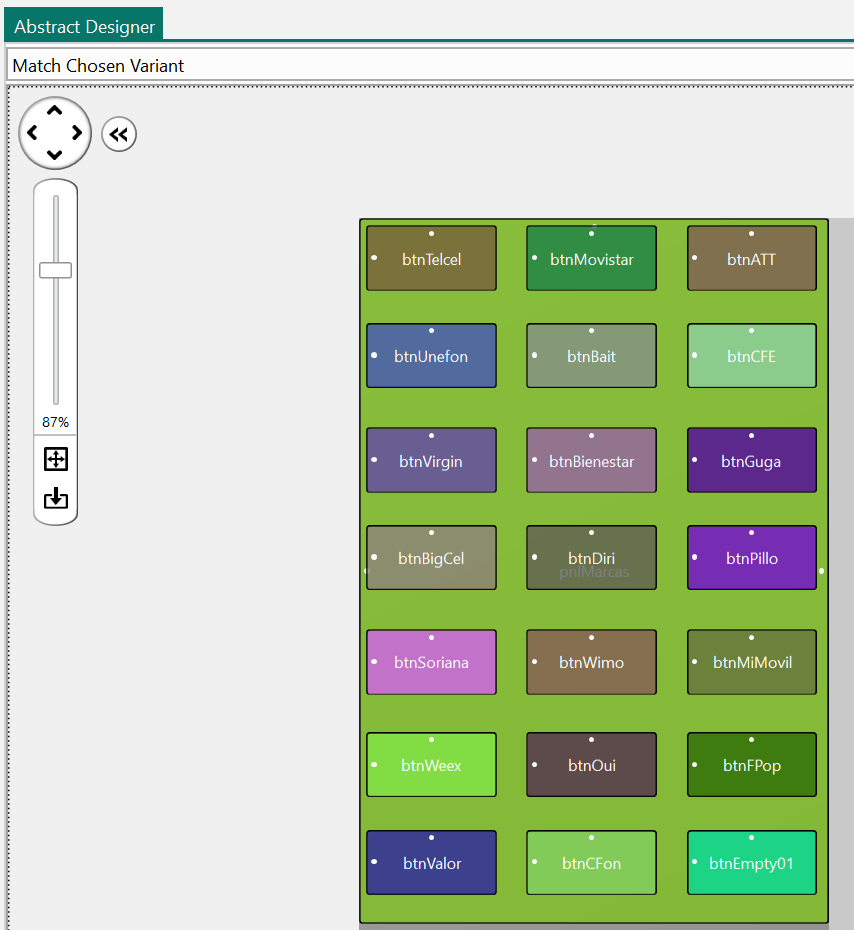854x930 pixels.
Task: Select the btnSoriana button
Action: (x=431, y=662)
